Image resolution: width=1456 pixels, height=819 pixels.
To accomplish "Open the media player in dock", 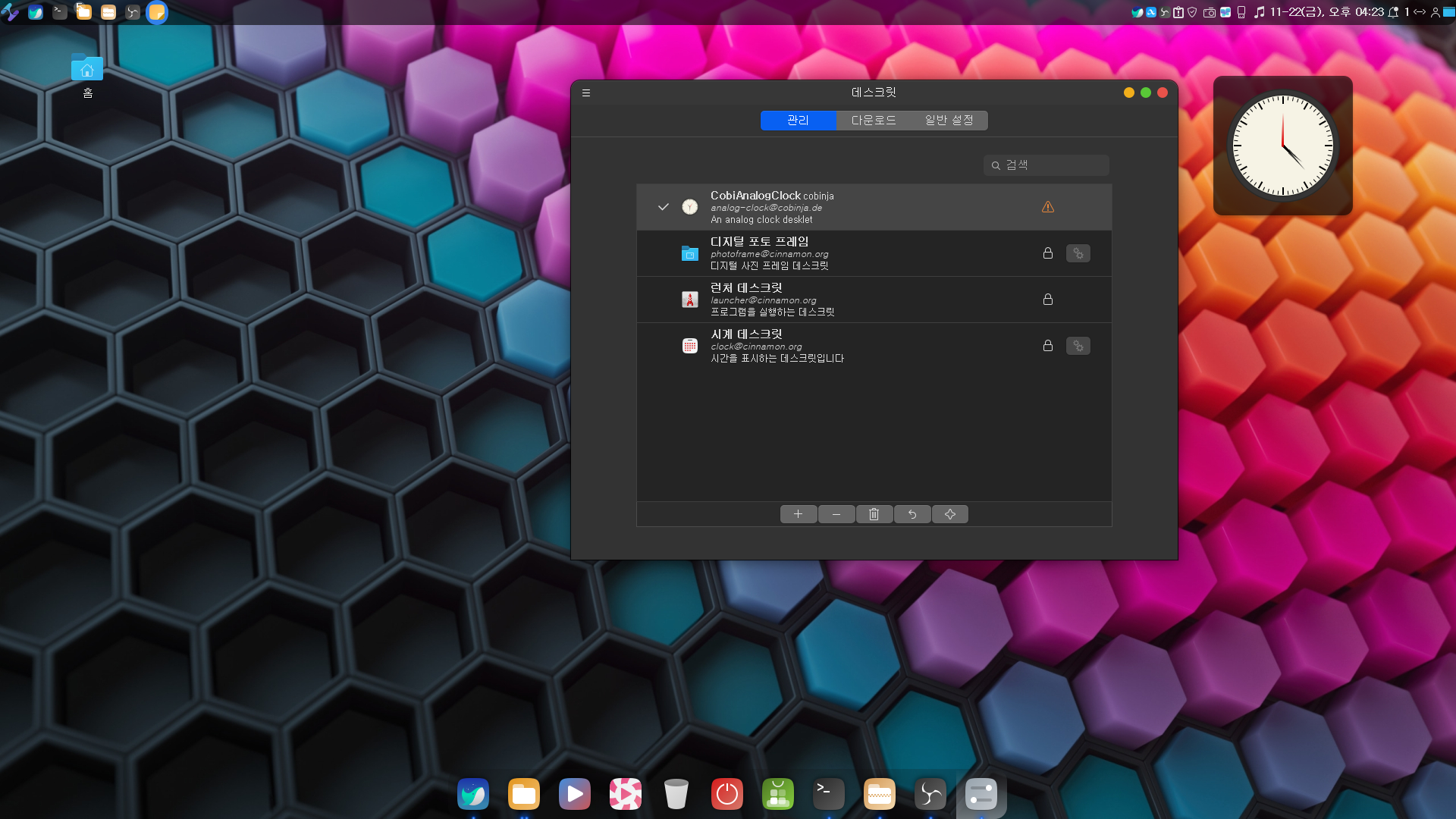I will [575, 794].
